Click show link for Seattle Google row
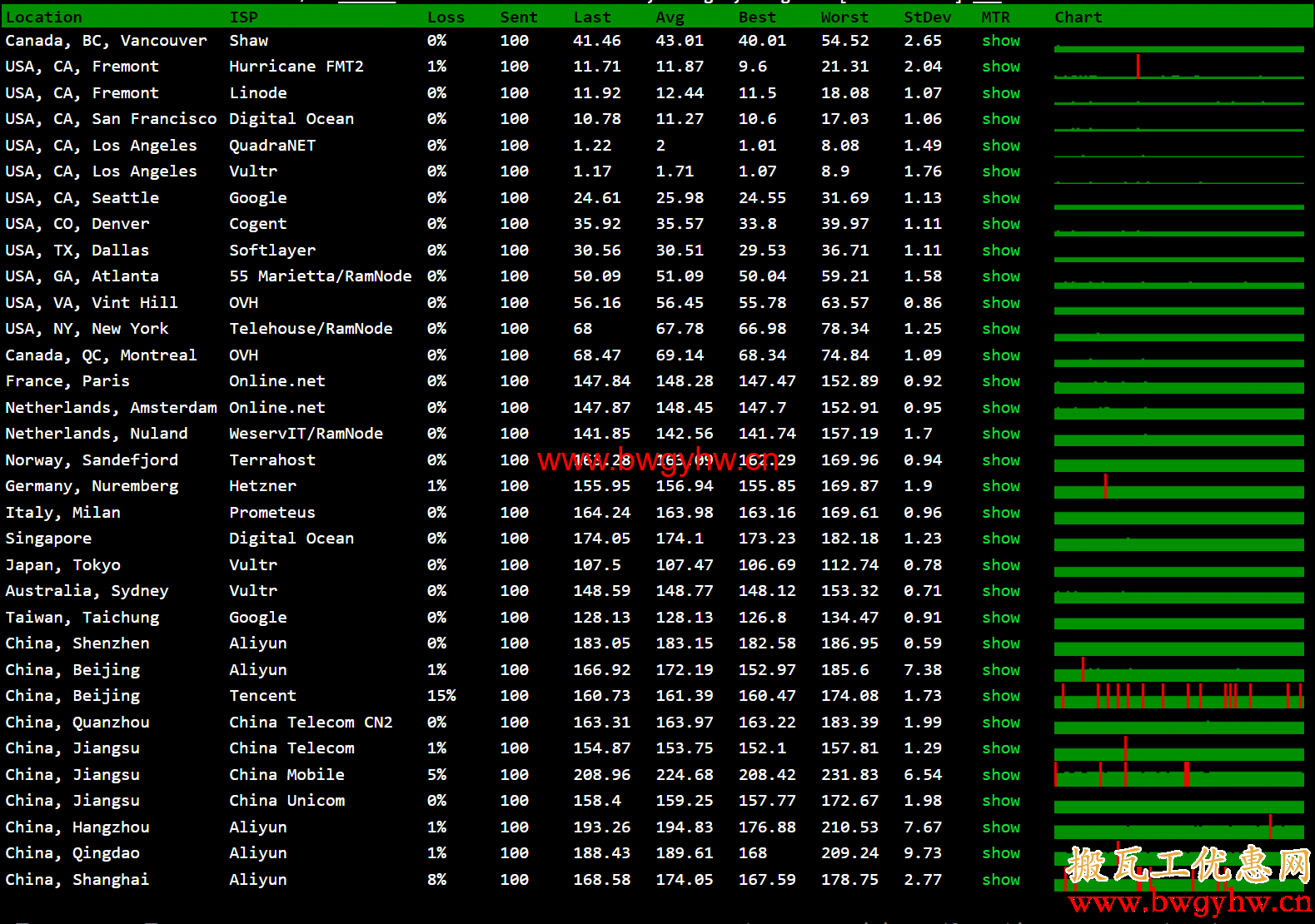Screen dimensions: 1315x924 [1000, 198]
